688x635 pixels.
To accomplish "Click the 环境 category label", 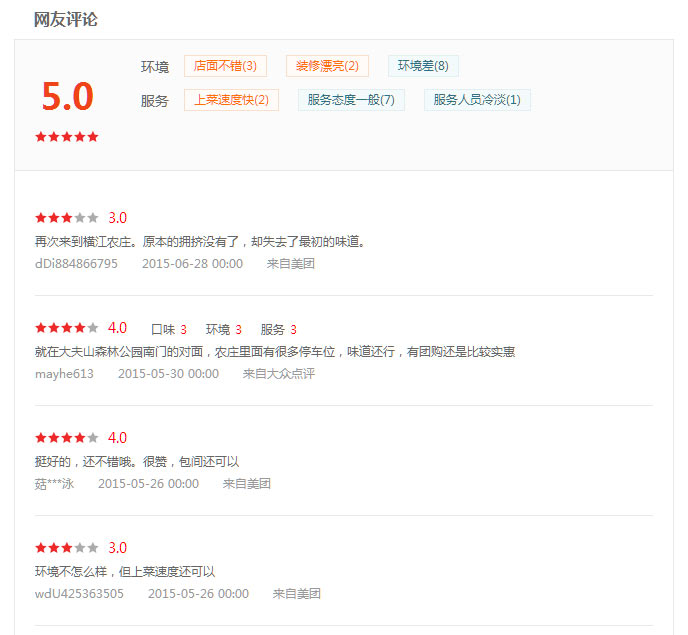I will pos(155,67).
